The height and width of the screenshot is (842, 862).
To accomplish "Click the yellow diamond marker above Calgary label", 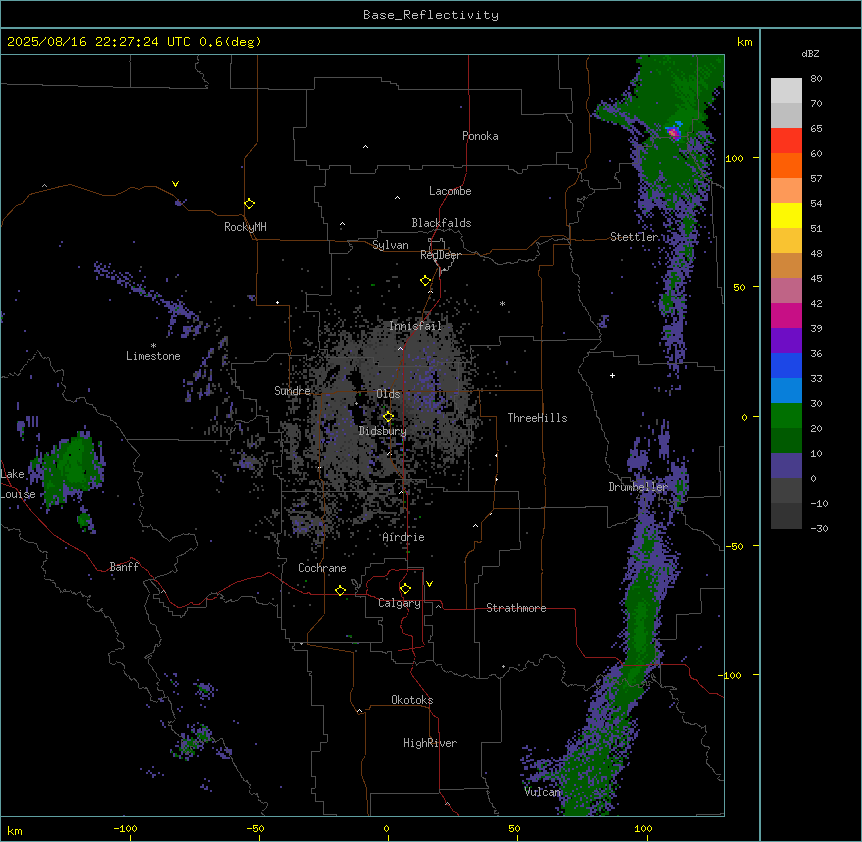I will (x=406, y=589).
